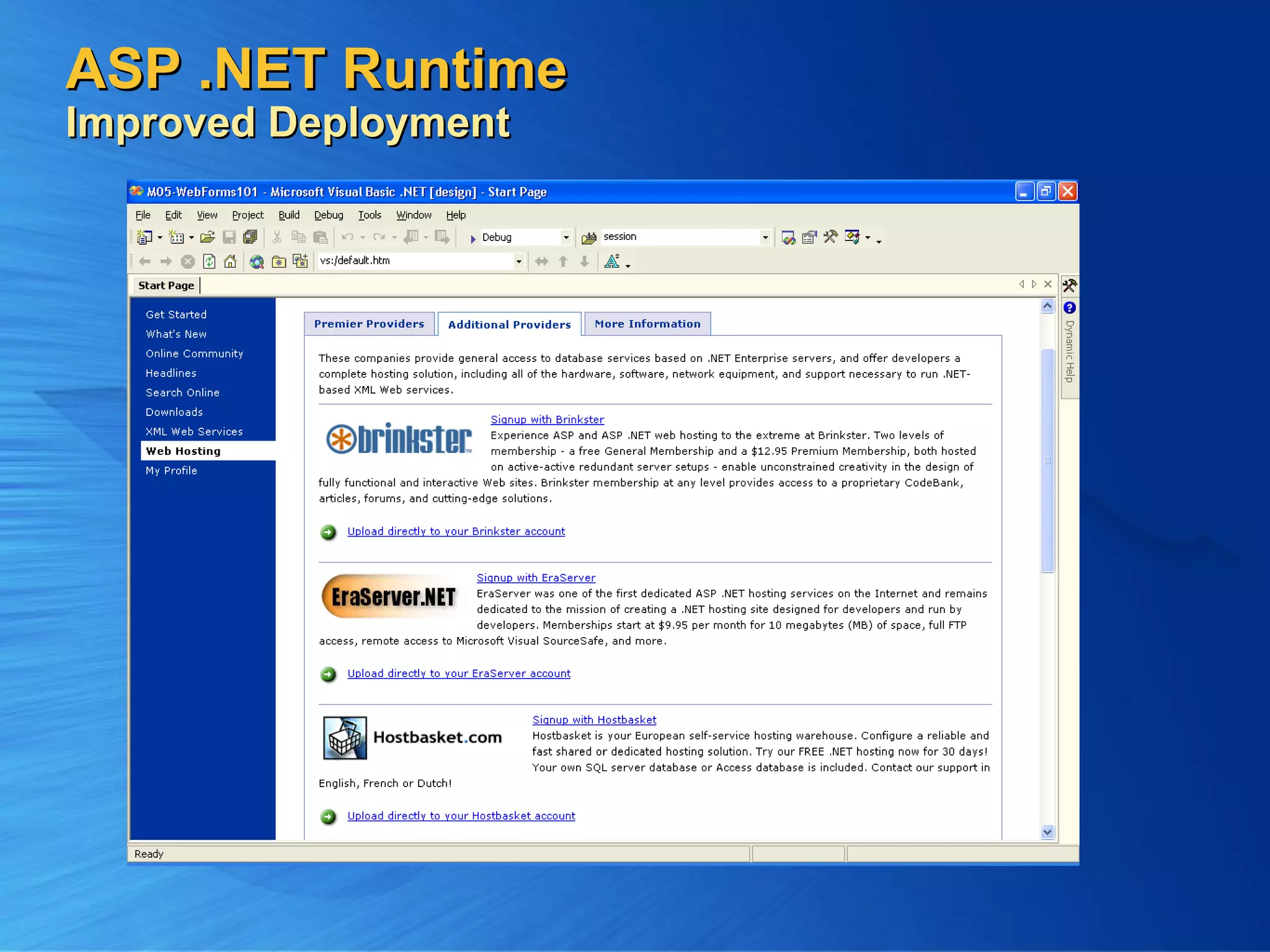Click the Save floppy disk icon
The image size is (1270, 952).
pos(229,237)
